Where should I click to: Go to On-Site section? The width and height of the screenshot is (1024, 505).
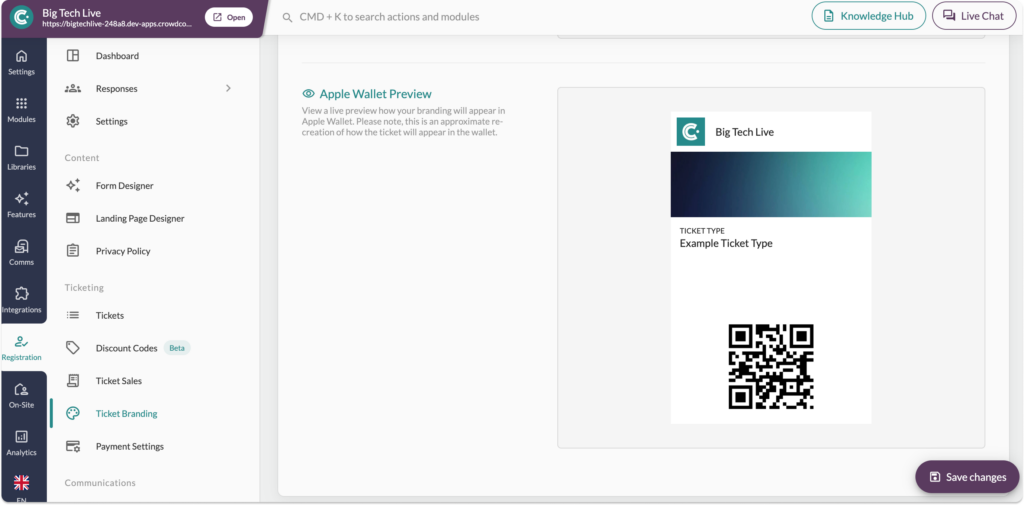click(21, 395)
